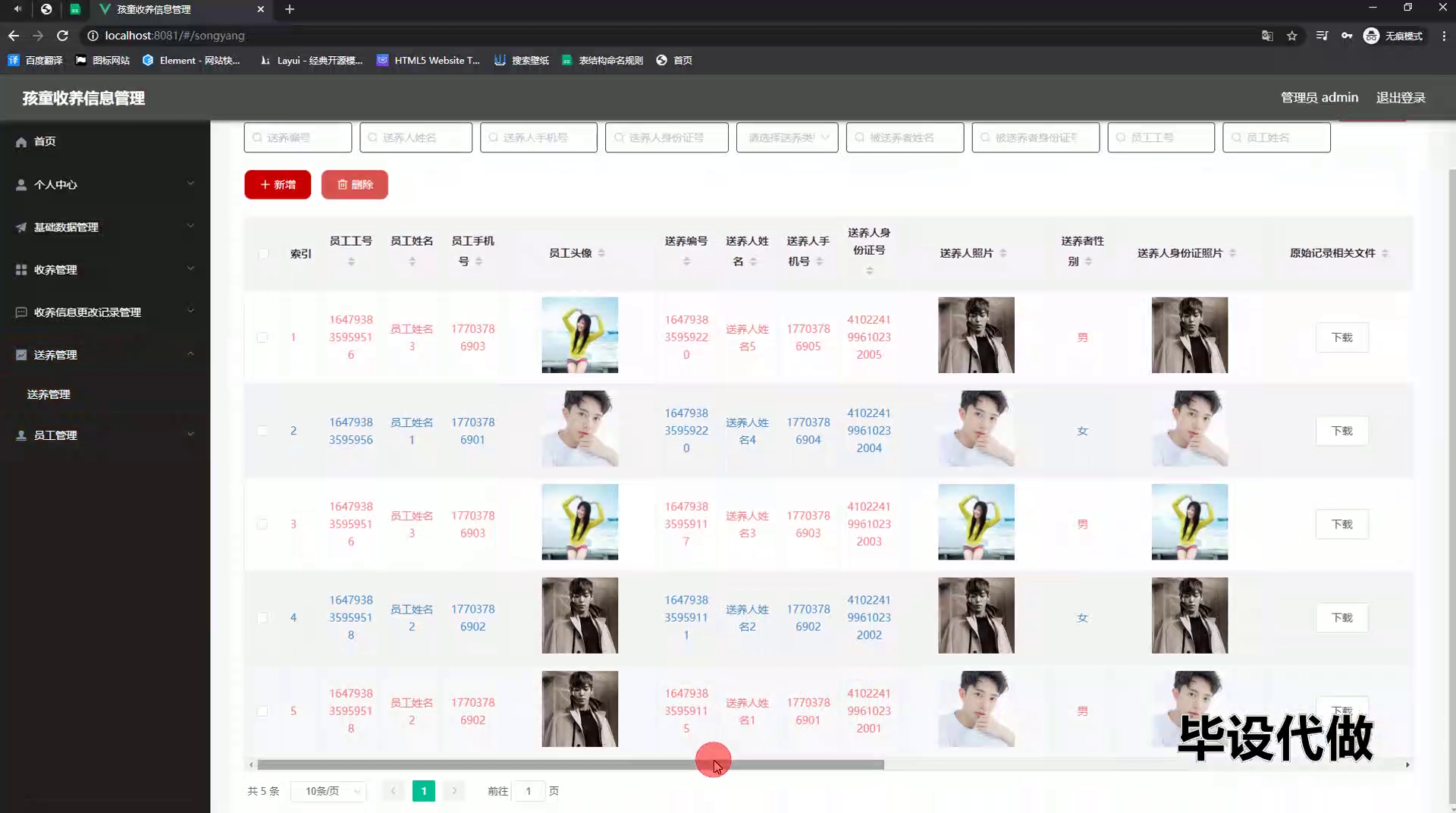Open 百度翻译 bookmark

click(35, 60)
